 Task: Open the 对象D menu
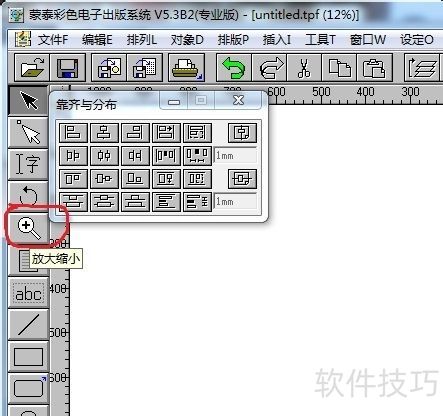coord(187,40)
